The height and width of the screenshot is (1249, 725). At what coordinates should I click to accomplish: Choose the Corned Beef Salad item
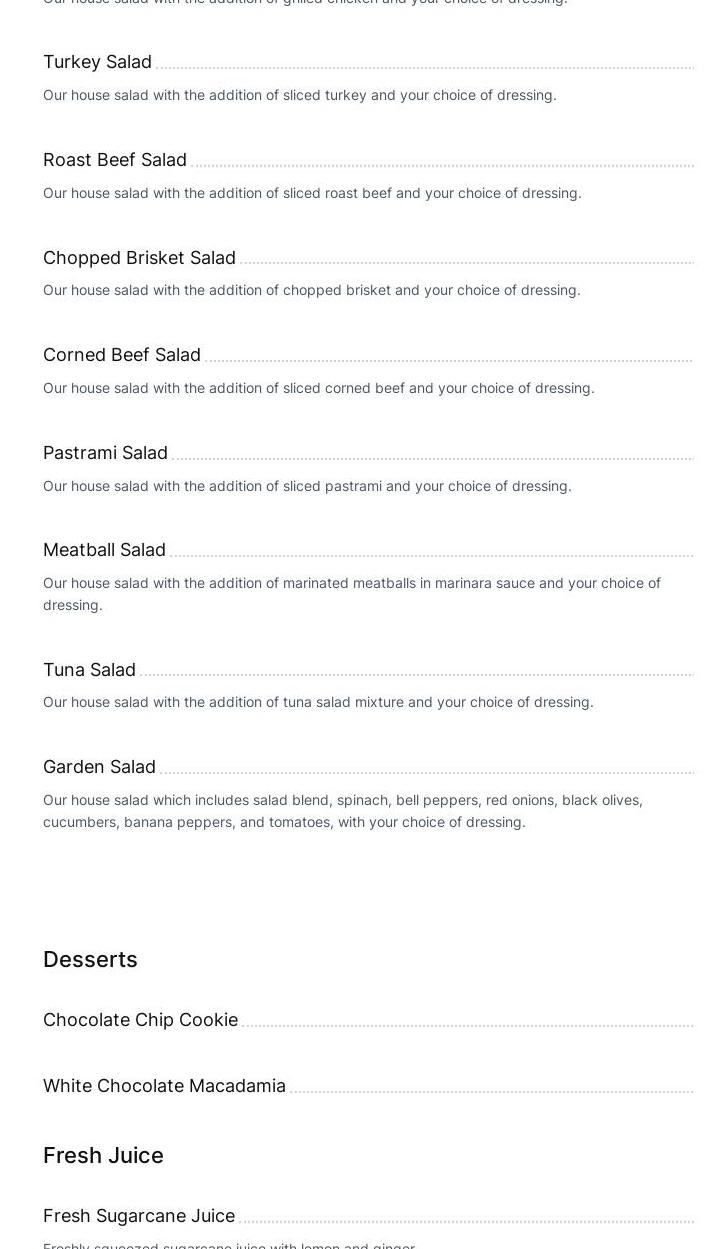[122, 355]
